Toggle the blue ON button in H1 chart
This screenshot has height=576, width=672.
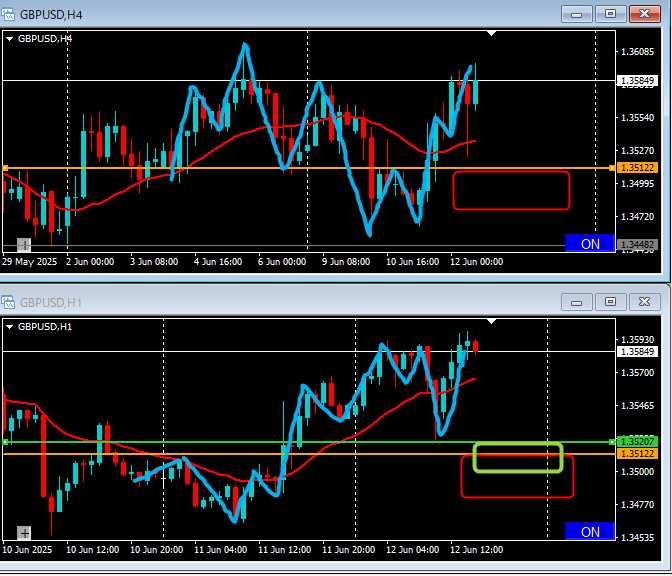[590, 531]
